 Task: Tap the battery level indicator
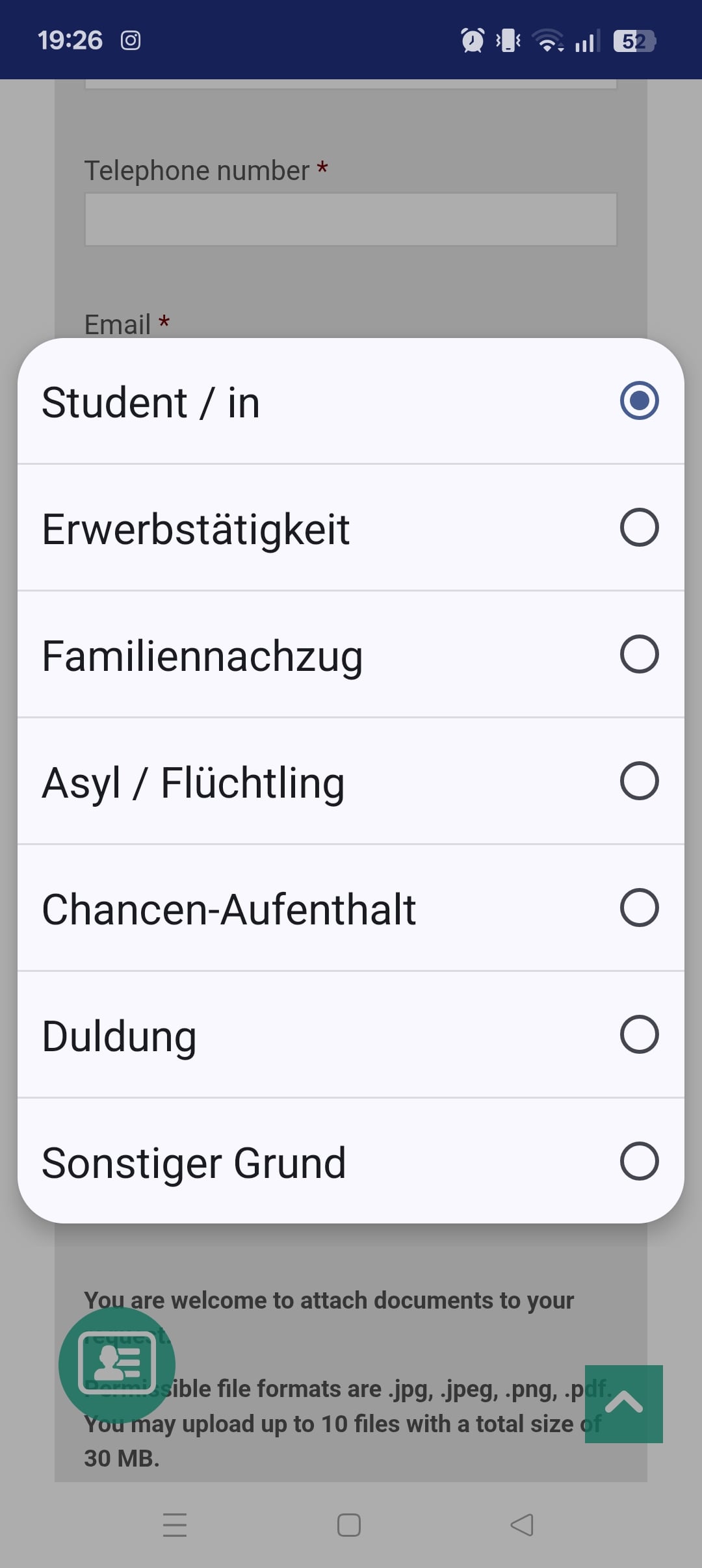(x=634, y=41)
